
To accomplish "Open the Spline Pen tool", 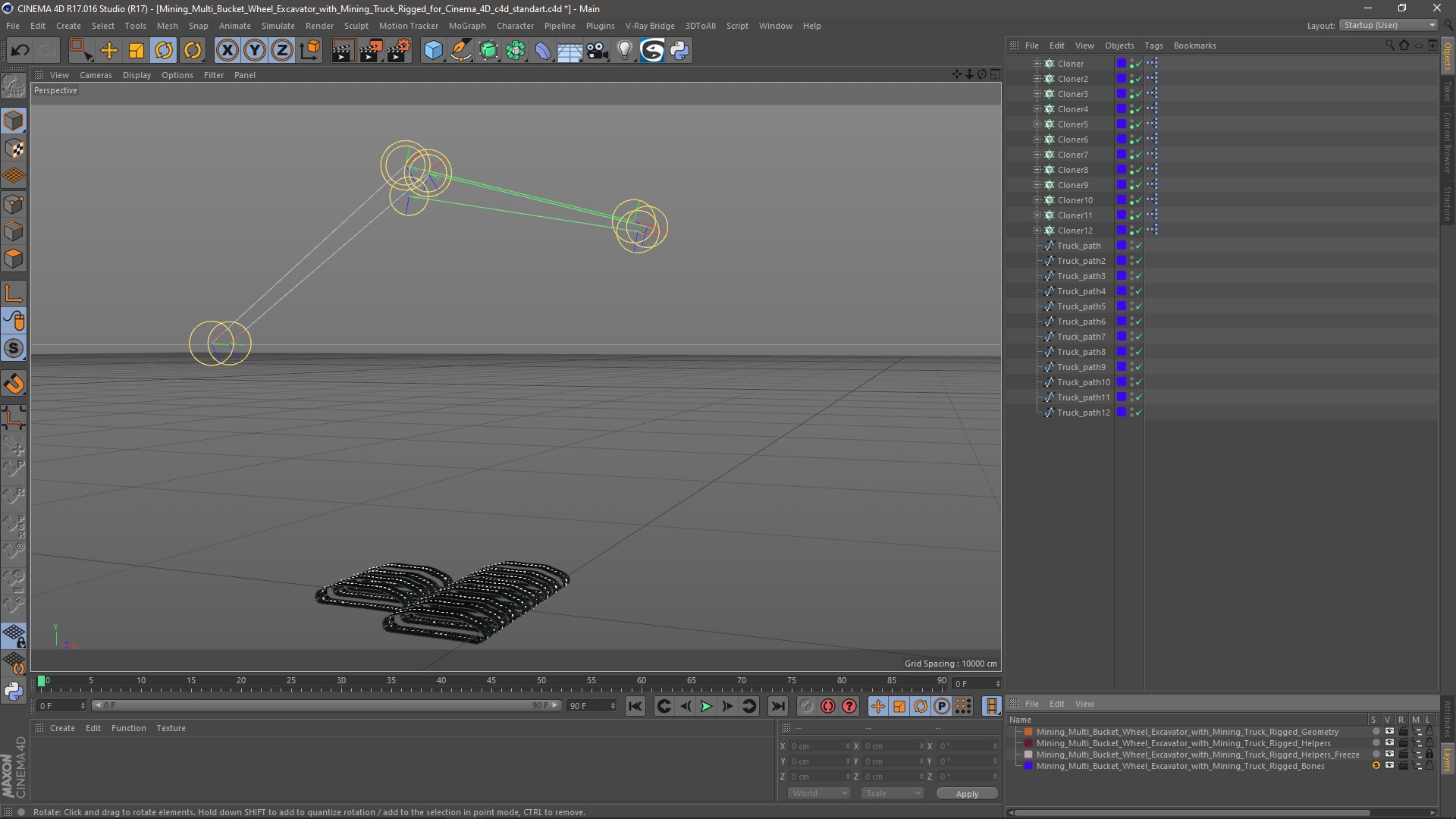I will point(460,51).
